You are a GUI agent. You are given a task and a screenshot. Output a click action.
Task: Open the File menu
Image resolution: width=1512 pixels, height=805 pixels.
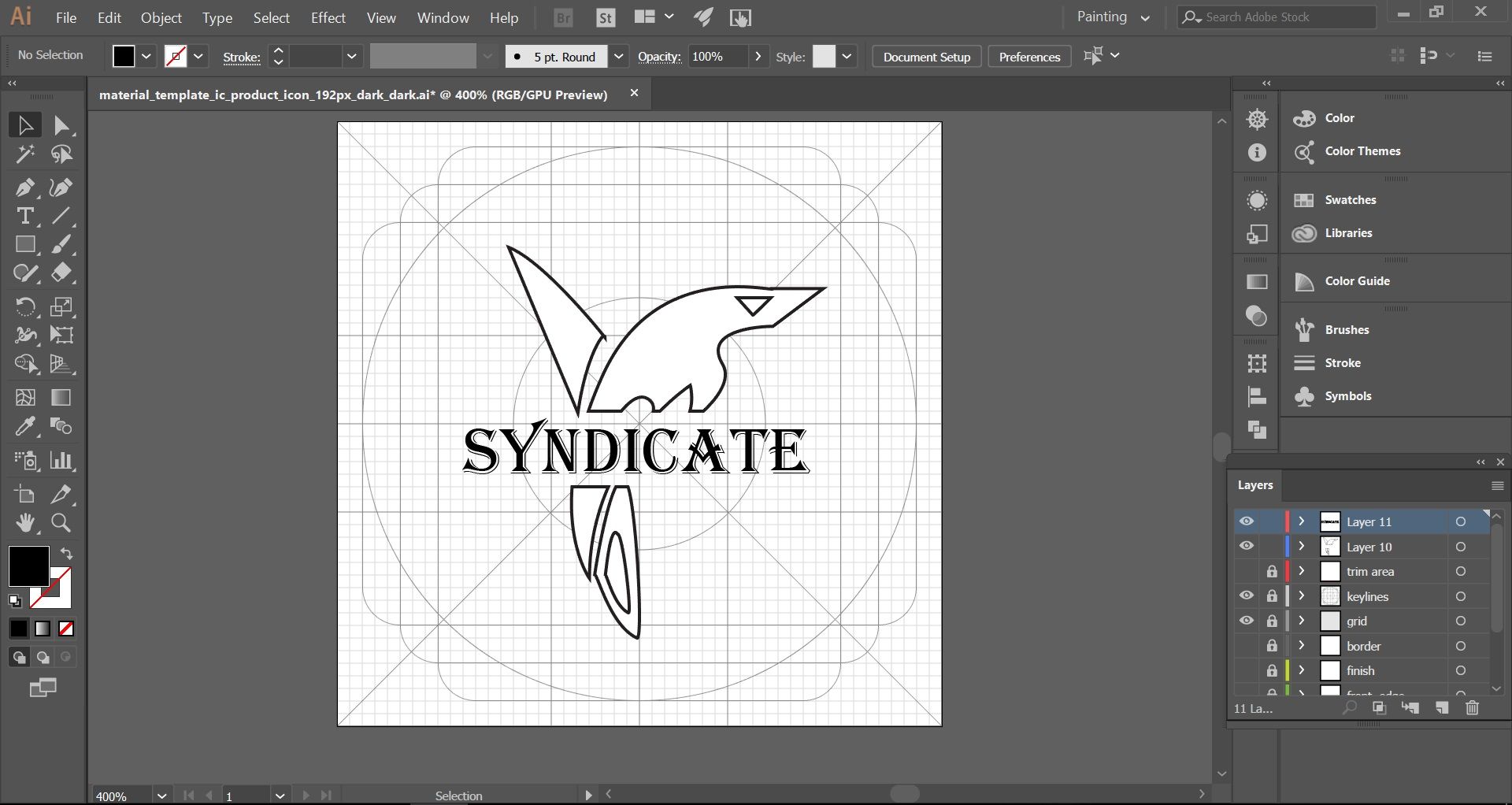[66, 17]
